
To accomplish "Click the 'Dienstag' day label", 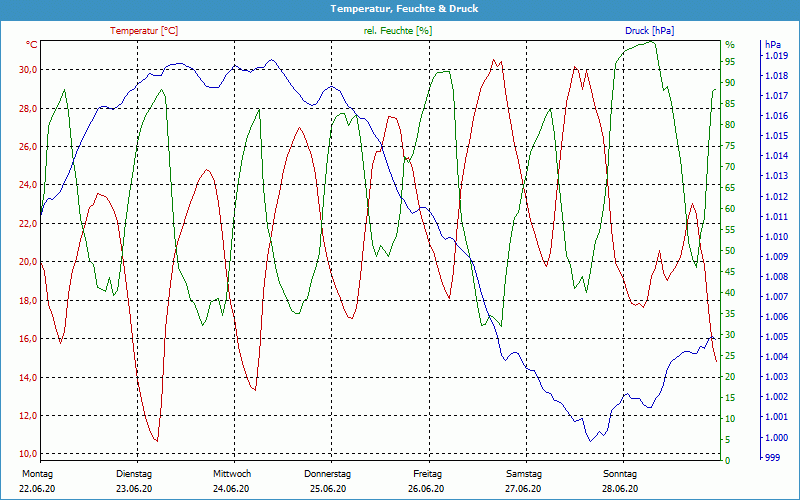I will [134, 474].
